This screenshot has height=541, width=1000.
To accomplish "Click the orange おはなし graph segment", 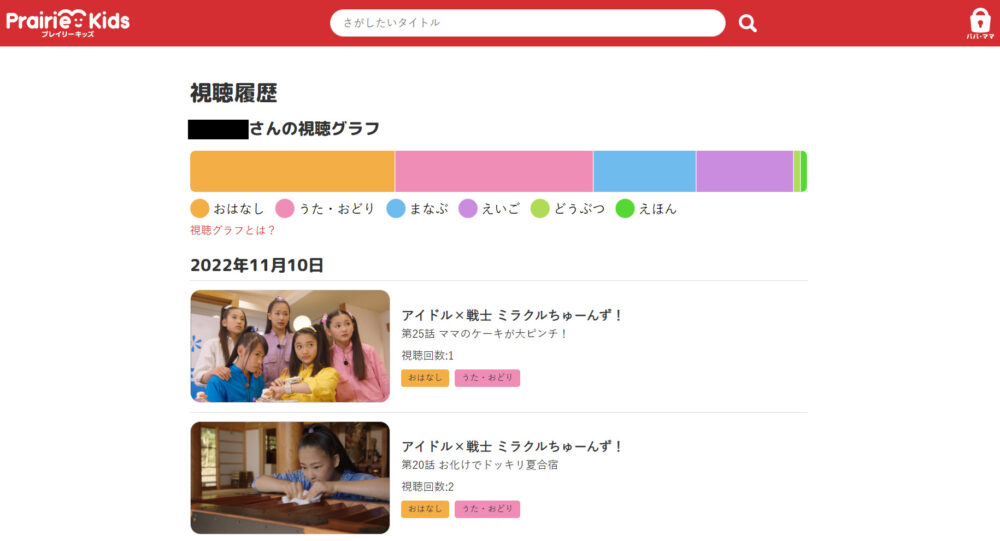I will pyautogui.click(x=292, y=171).
